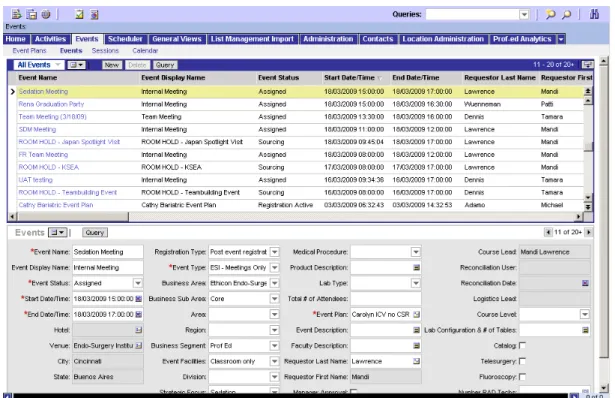Click the Query button in the list applet
Image resolution: width=615 pixels, height=398 pixels.
[x=165, y=65]
